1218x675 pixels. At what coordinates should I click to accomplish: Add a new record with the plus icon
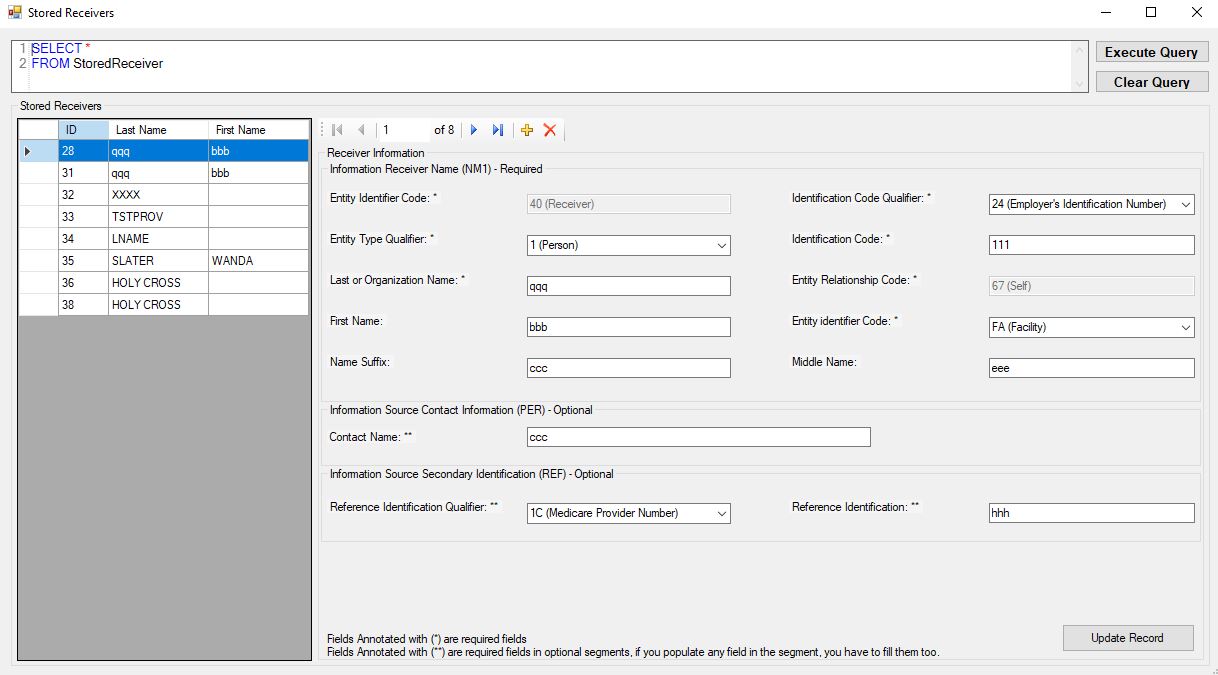tap(527, 130)
